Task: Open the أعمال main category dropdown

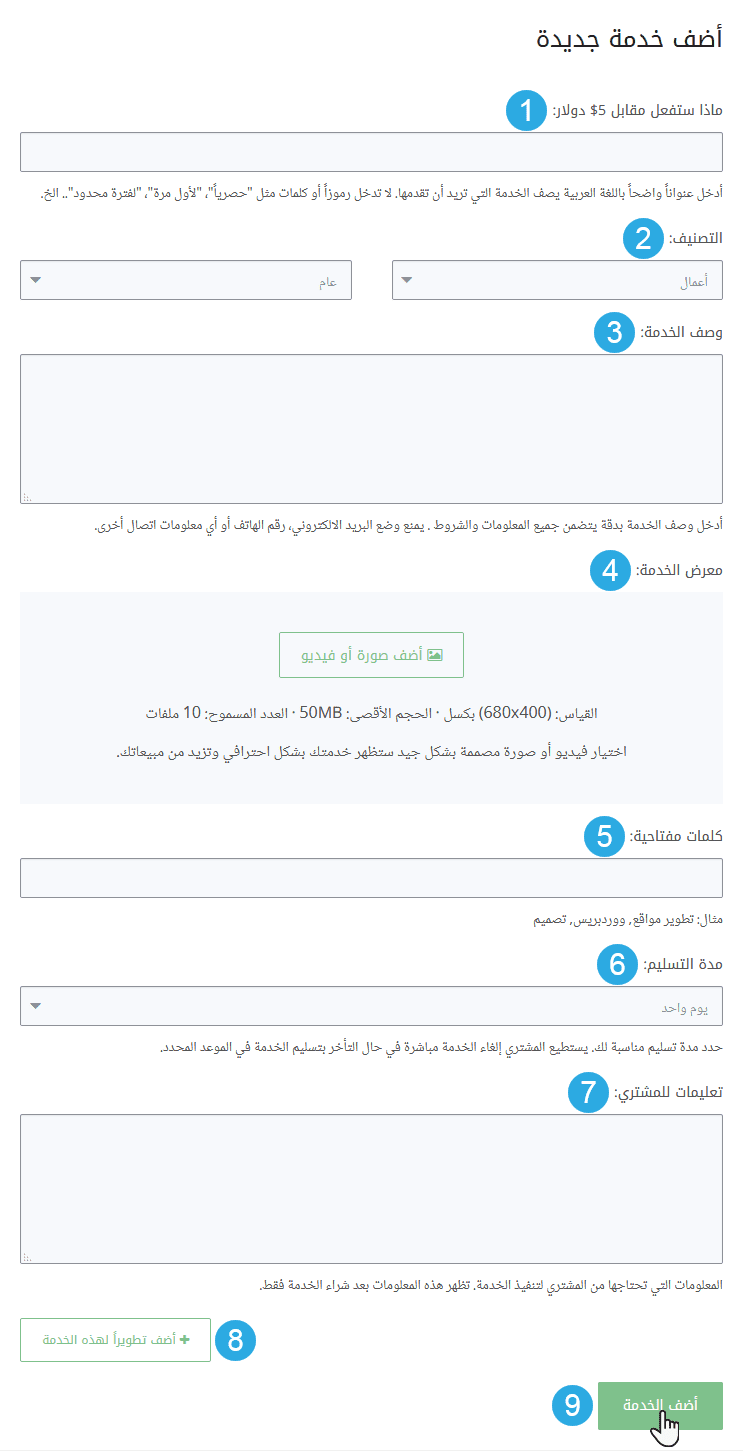Action: pos(557,281)
